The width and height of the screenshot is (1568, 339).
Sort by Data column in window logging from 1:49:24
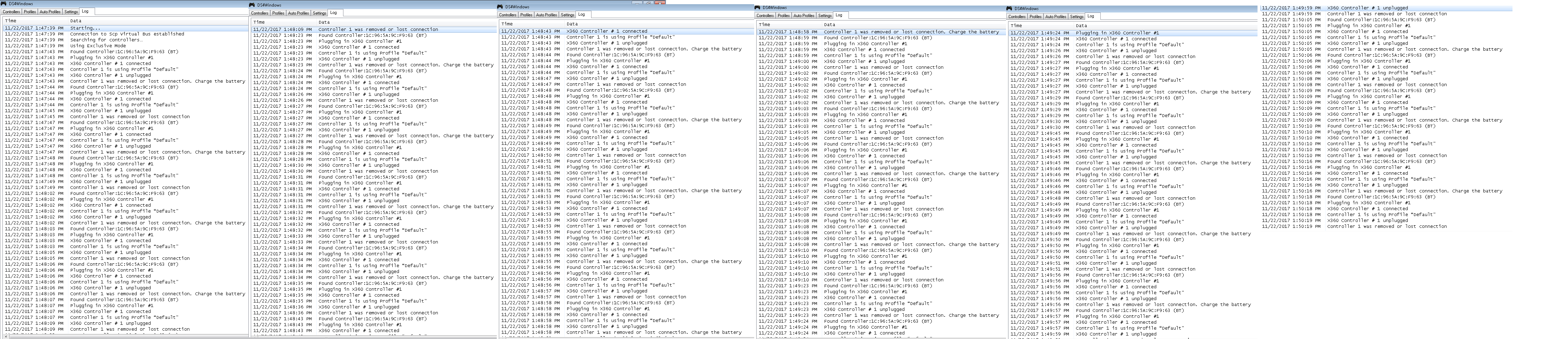coord(1166,26)
